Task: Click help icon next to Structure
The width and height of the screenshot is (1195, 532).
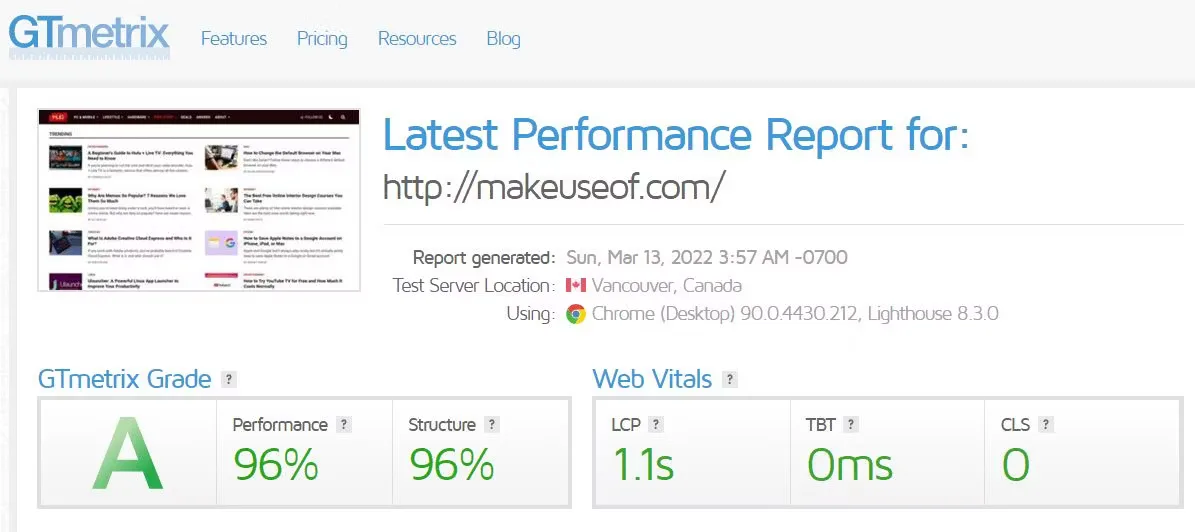Action: point(492,425)
